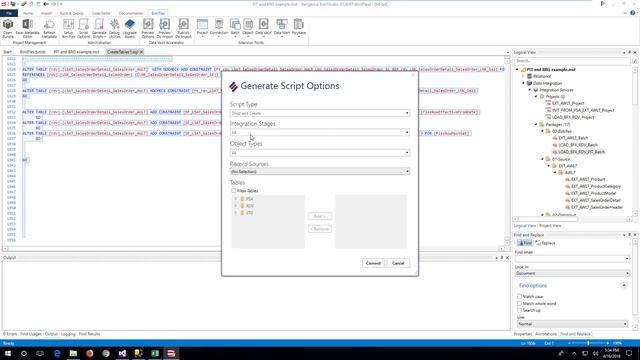Open the Annotations panel tab
The width and height of the screenshot is (640, 360).
coord(546,334)
